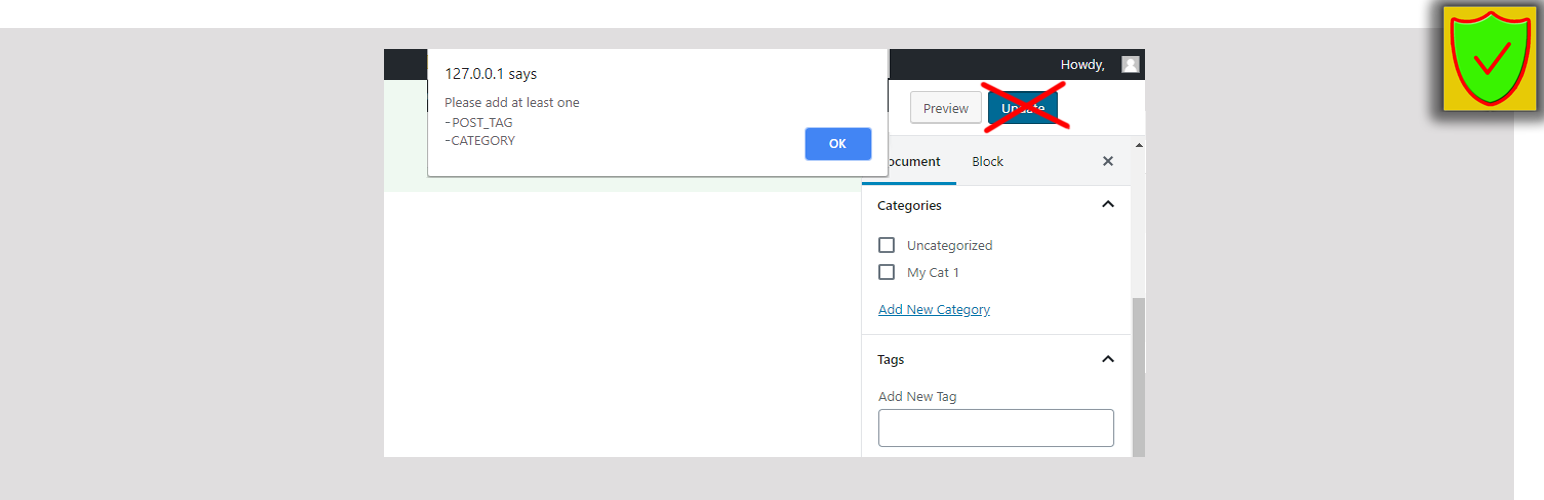Screen dimensions: 1544x500
Task: Click the user avatar icon
Action: point(1130,64)
